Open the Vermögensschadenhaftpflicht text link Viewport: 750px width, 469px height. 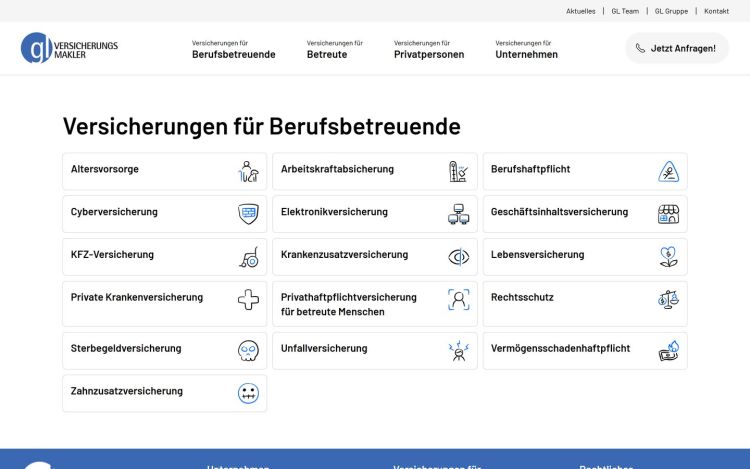561,348
